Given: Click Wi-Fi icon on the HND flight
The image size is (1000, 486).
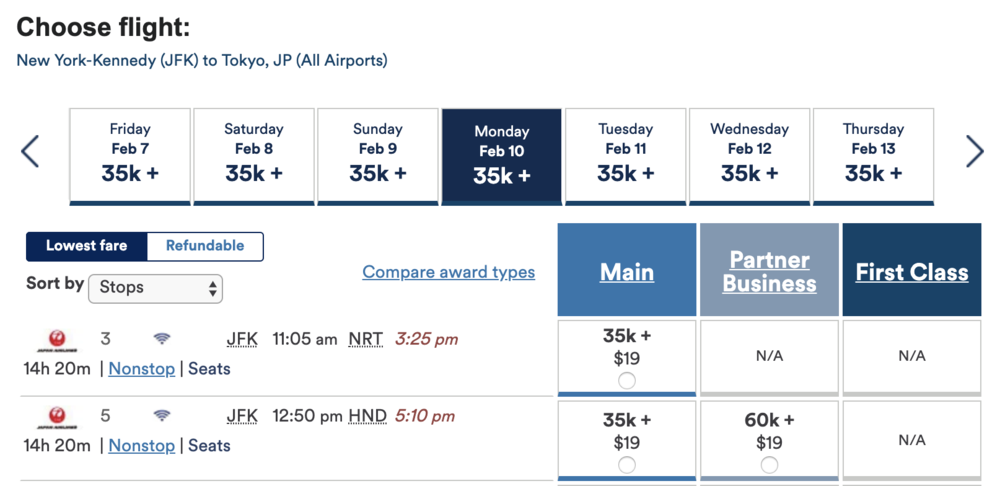Looking at the screenshot, I should coord(162,416).
